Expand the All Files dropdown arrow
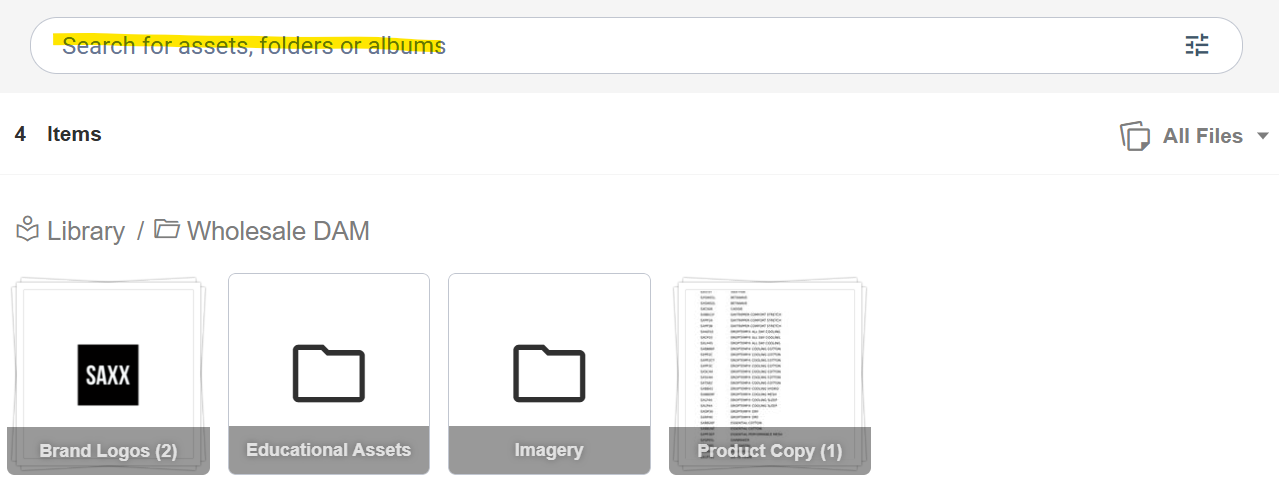This screenshot has width=1279, height=499. pyautogui.click(x=1262, y=136)
